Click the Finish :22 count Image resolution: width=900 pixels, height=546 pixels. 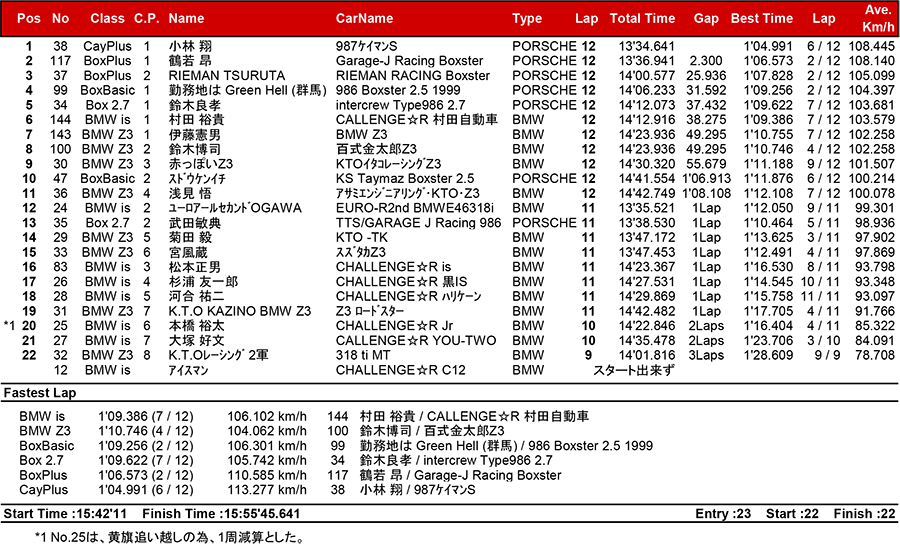point(864,514)
